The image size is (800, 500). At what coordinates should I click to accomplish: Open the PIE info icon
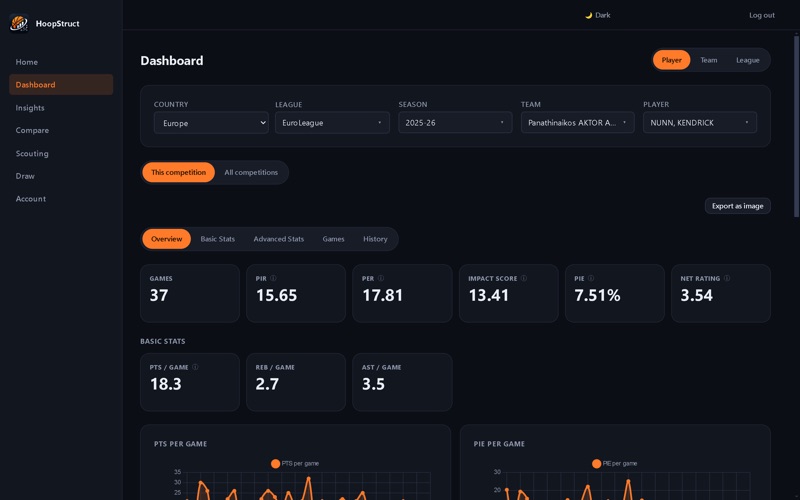click(591, 278)
